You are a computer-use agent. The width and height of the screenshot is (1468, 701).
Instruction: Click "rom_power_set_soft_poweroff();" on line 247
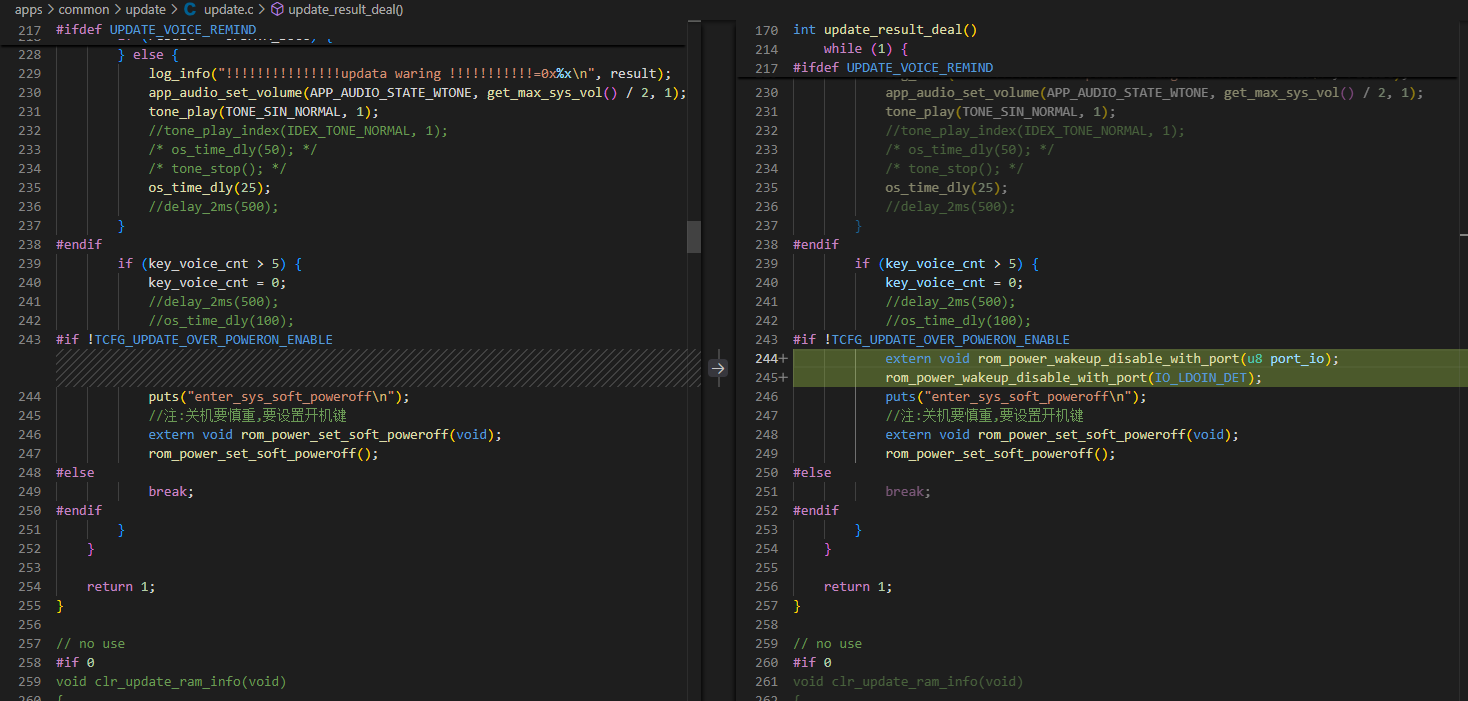point(264,453)
